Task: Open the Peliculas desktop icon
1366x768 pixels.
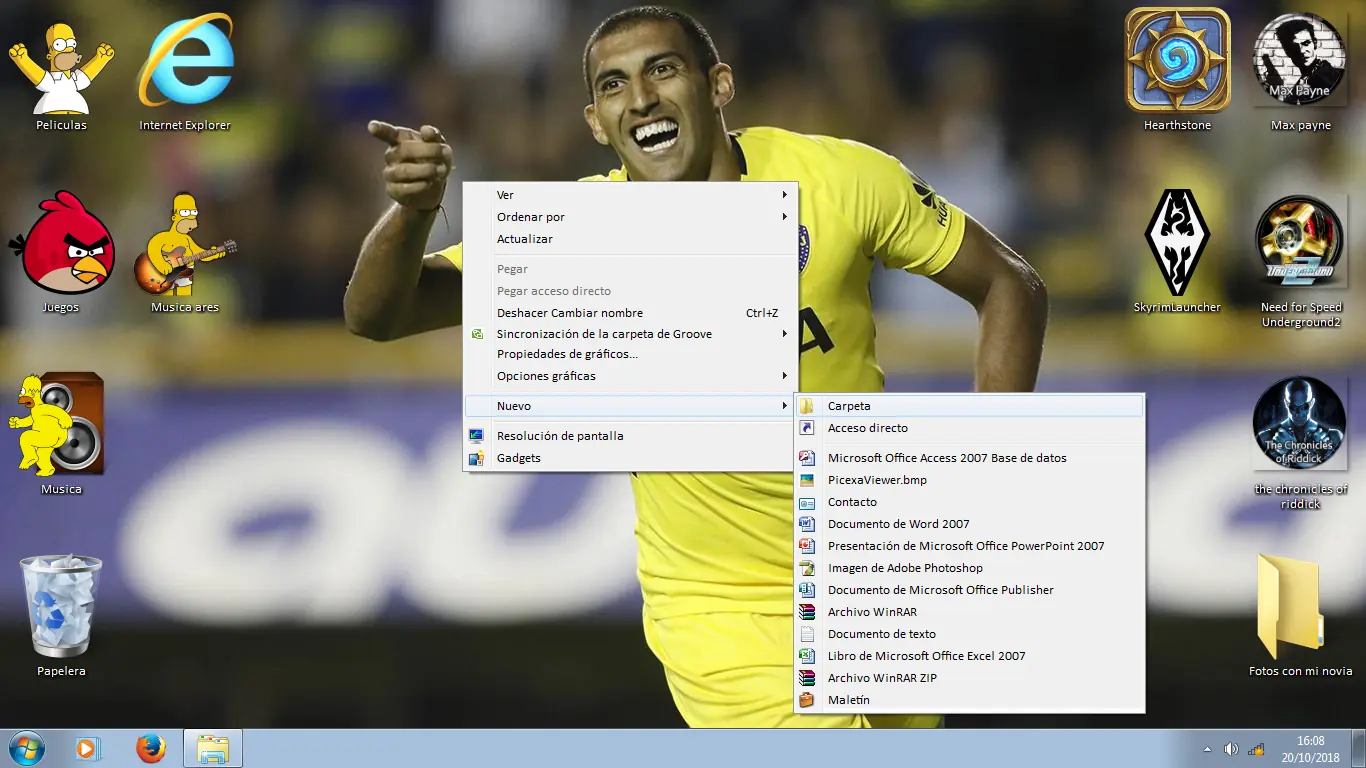Action: pos(61,75)
